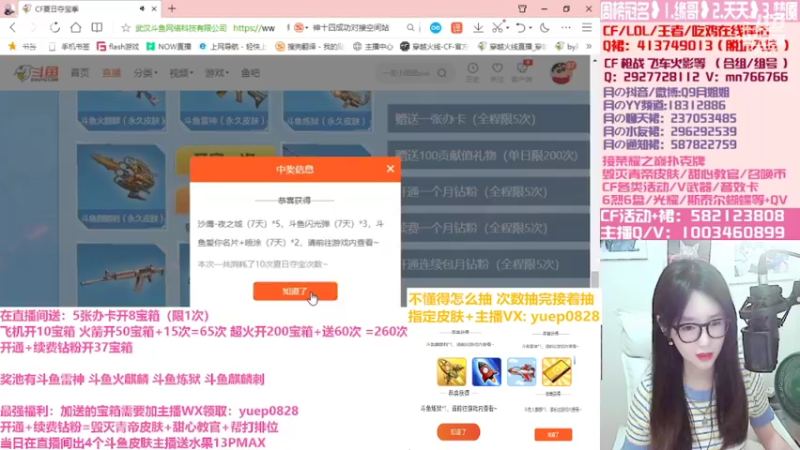
Task: Click the Douyu logo in site header
Action: [x=36, y=73]
